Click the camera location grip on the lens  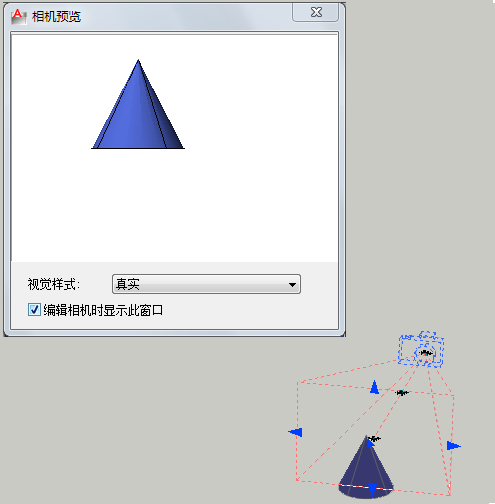[x=425, y=353]
